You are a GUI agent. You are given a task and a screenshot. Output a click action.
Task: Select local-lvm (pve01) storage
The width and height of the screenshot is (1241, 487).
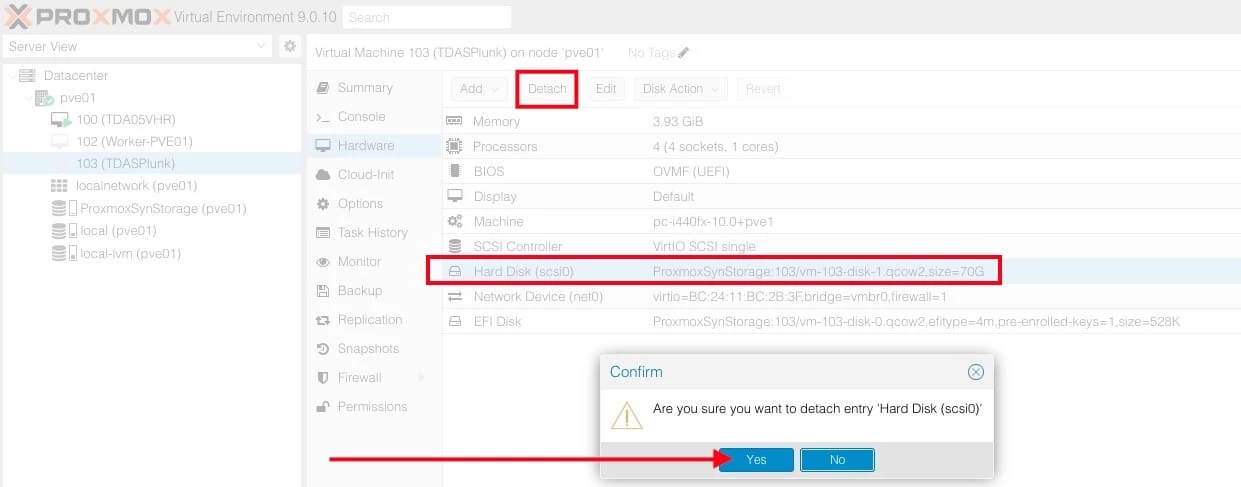130,253
